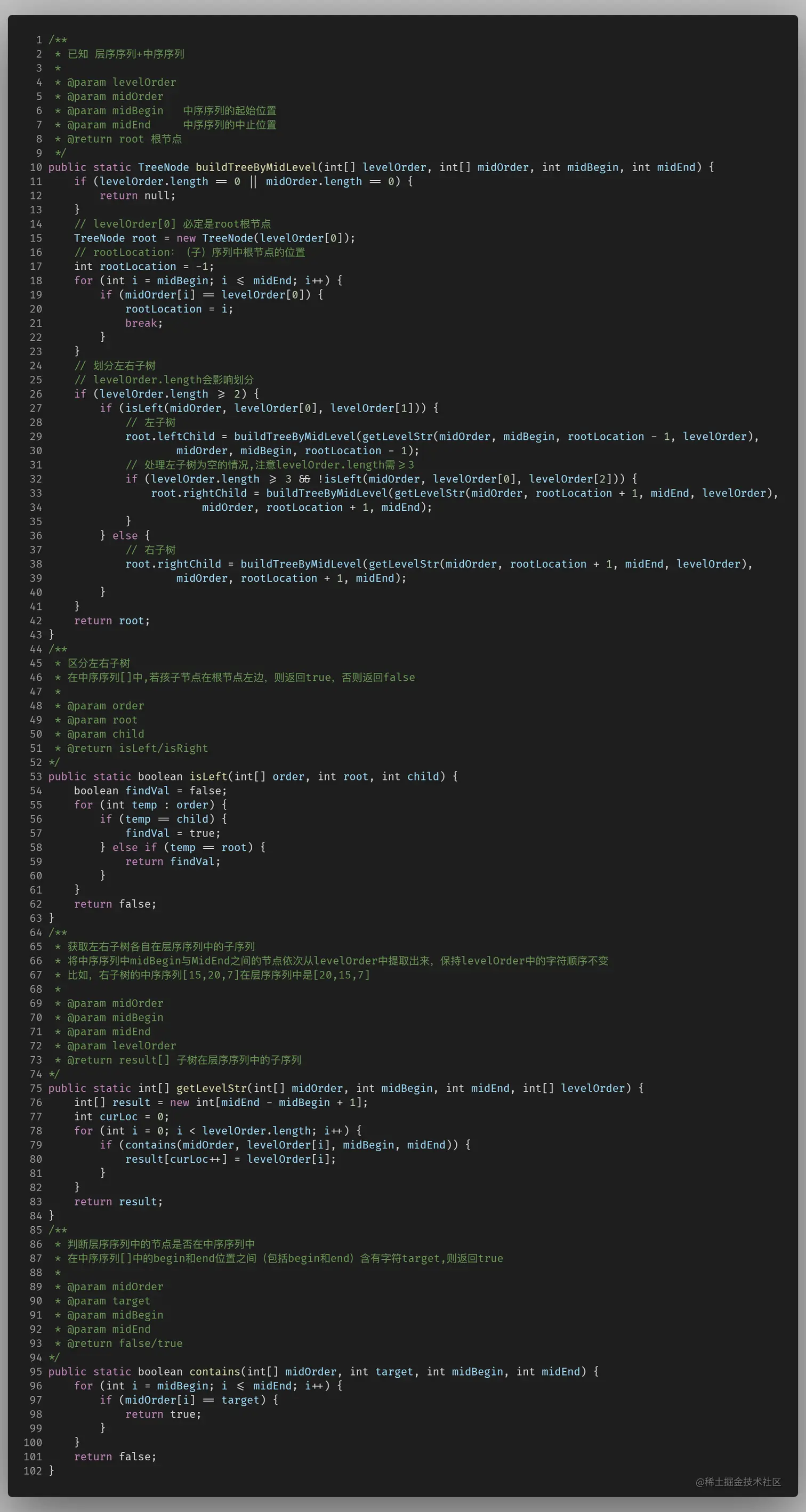806x1512 pixels.
Task: Click '@return result[] 子树在层序序列中的子序列'
Action: point(184,1060)
